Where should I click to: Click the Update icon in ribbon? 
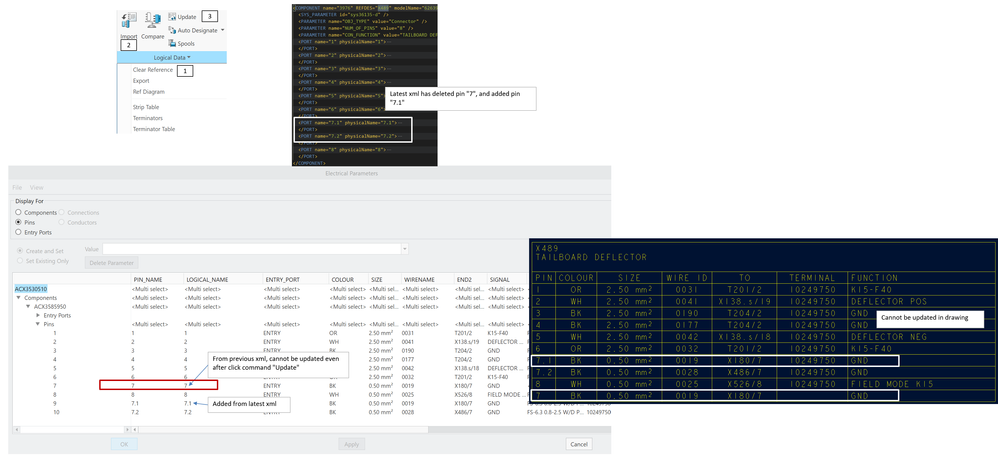(172, 17)
